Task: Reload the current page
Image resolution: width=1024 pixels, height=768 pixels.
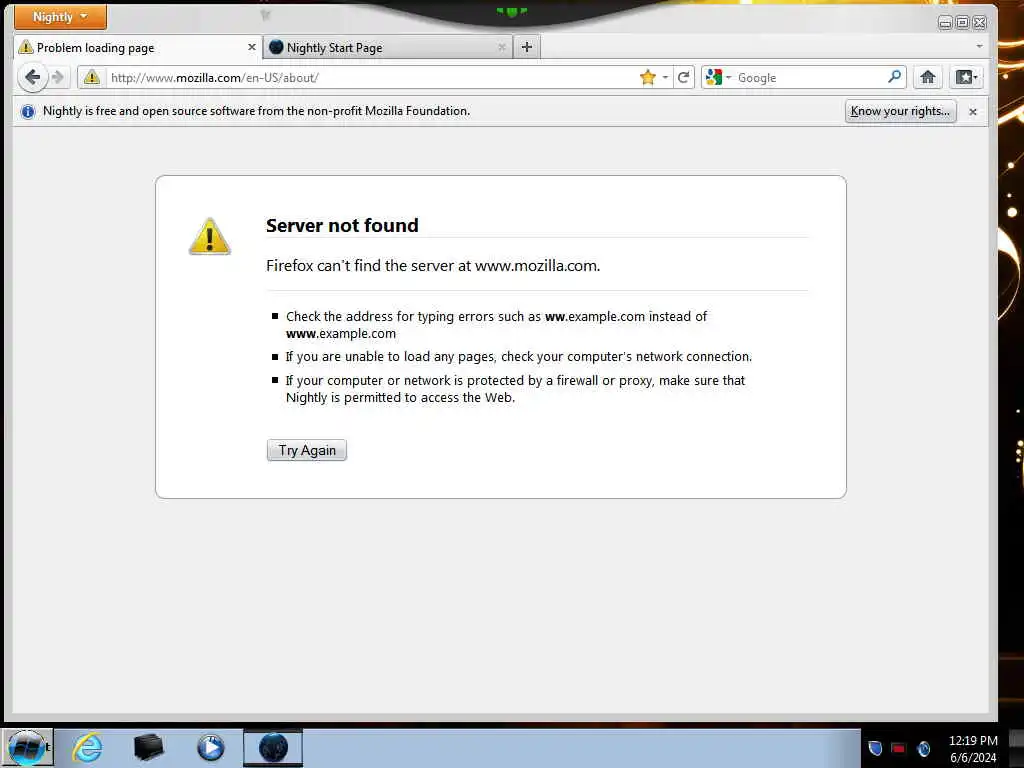Action: pyautogui.click(x=684, y=78)
